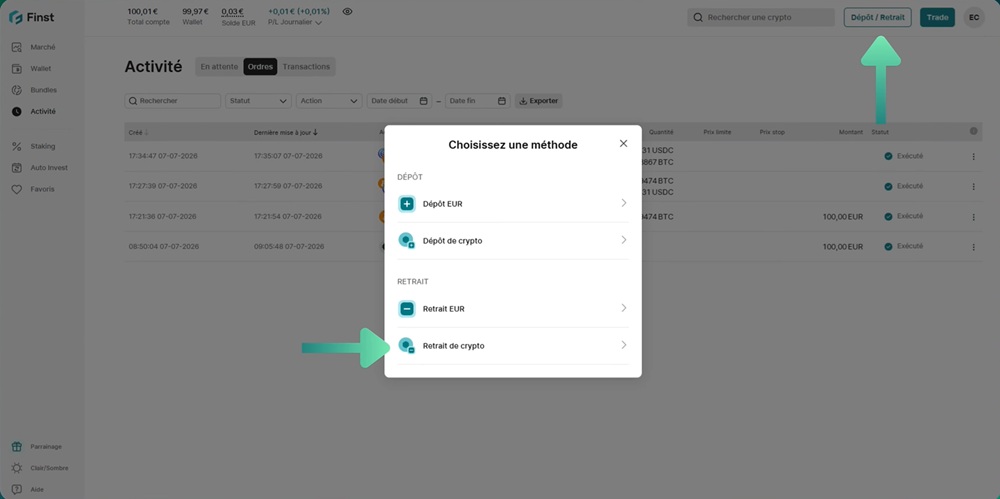
Task: Click info icon in table header
Action: click(973, 131)
